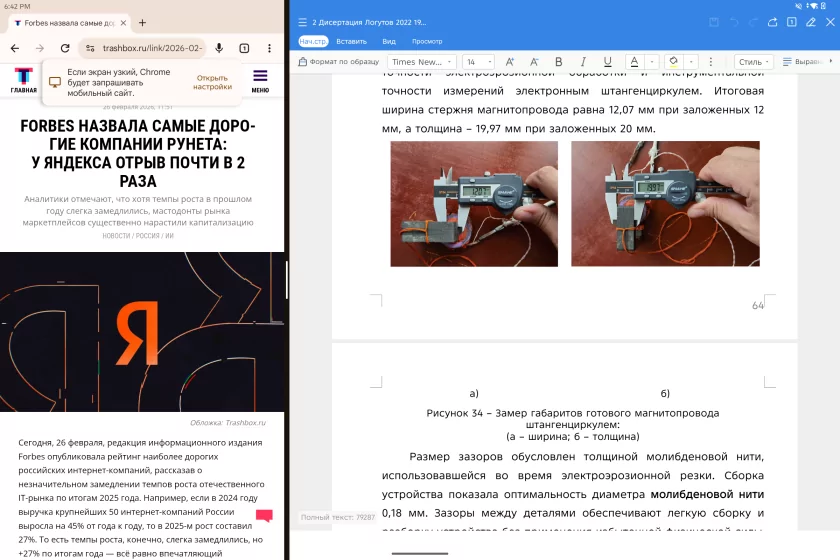The width and height of the screenshot is (840, 560).
Task: Click Формат по образцу format painter
Action: pos(338,62)
